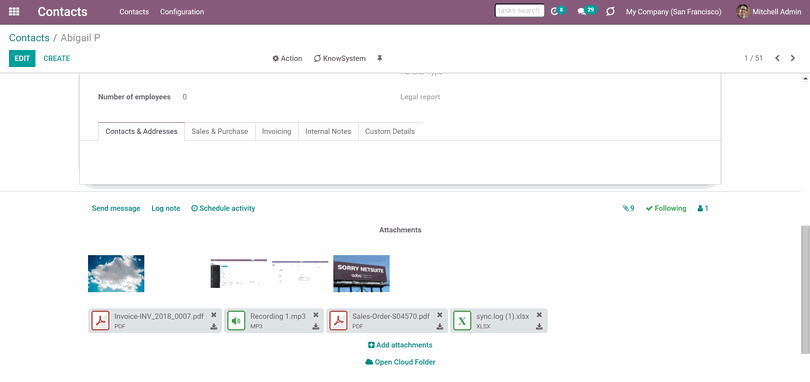This screenshot has height=382, width=810.
Task: Open the cloud sky image thumbnail
Action: tap(116, 273)
